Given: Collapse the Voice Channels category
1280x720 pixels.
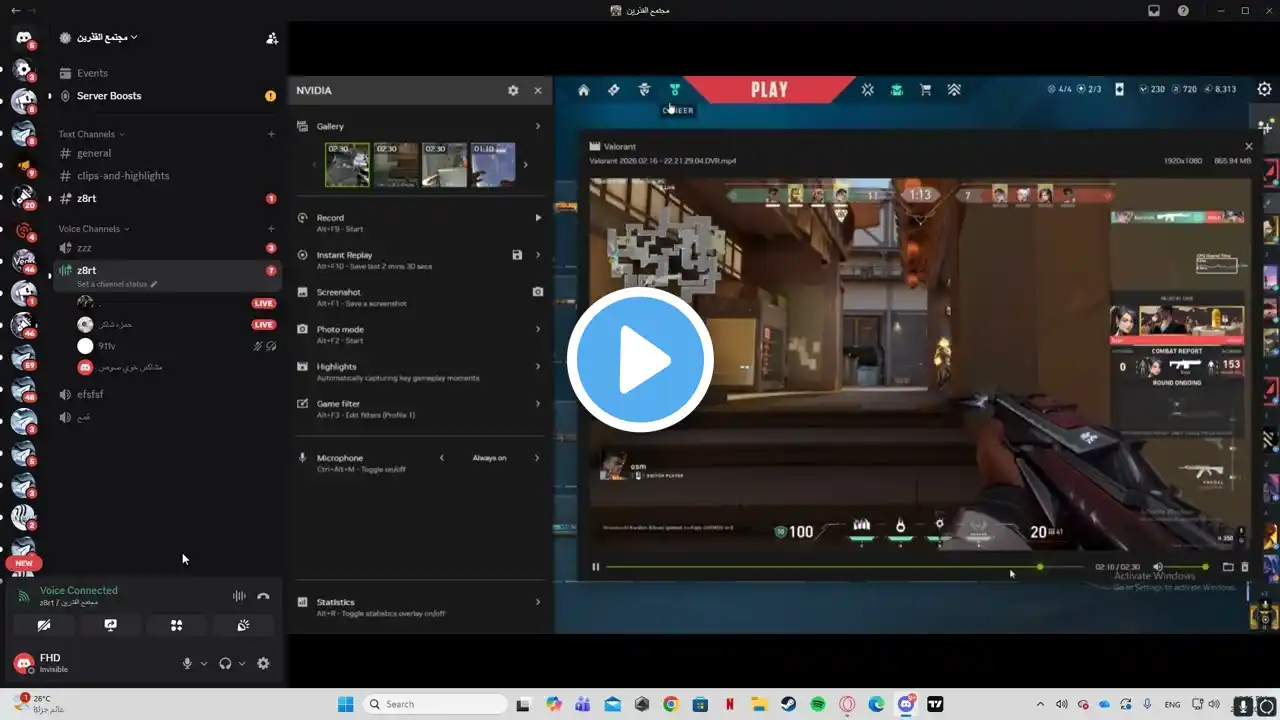Looking at the screenshot, I should coord(94,229).
